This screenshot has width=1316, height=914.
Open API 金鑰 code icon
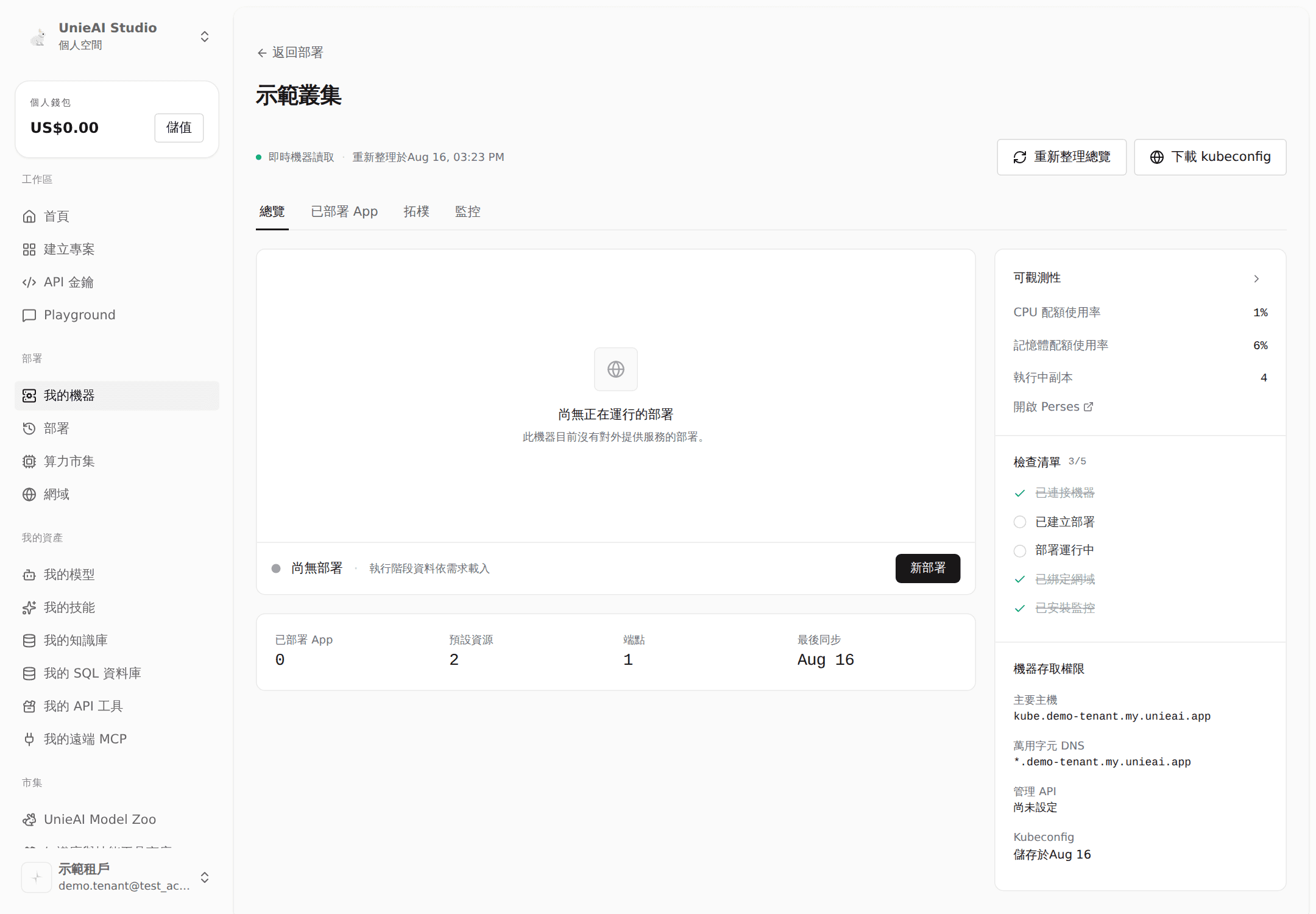tap(29, 282)
